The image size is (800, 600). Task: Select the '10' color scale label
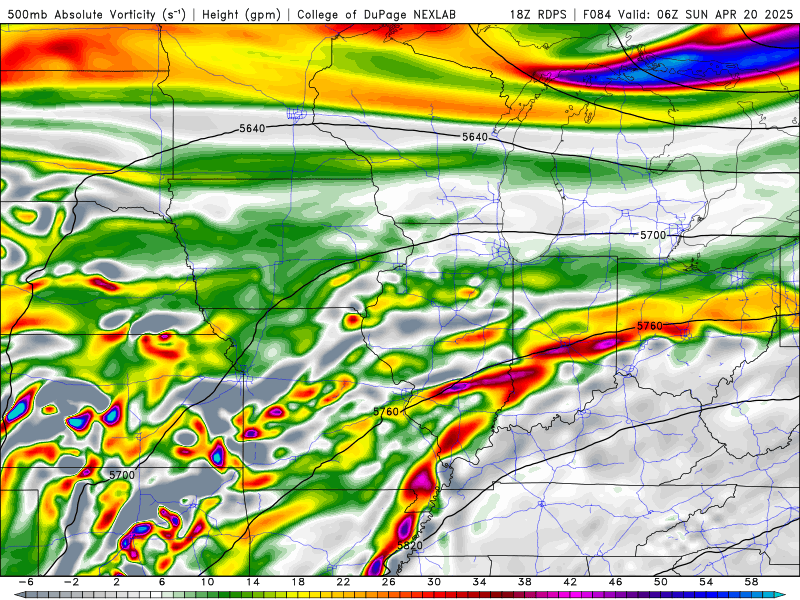click(207, 582)
